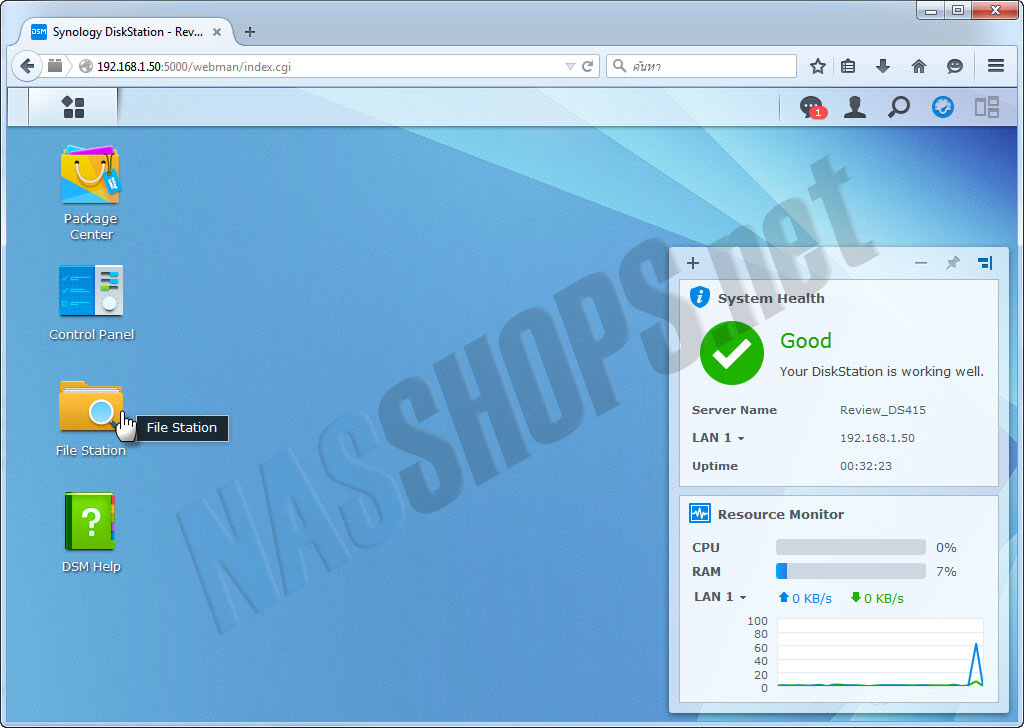Launch Control Panel from desktop
The width and height of the screenshot is (1024, 728).
click(91, 291)
